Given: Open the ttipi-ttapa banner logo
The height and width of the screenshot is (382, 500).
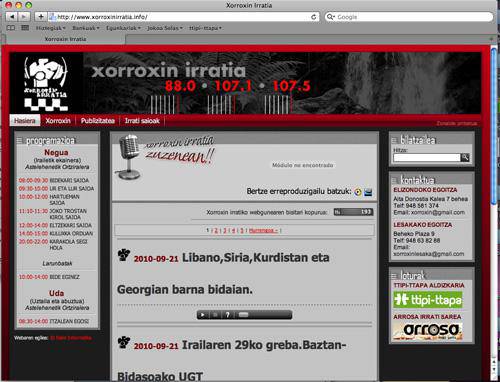Looking at the screenshot, I should point(428,300).
